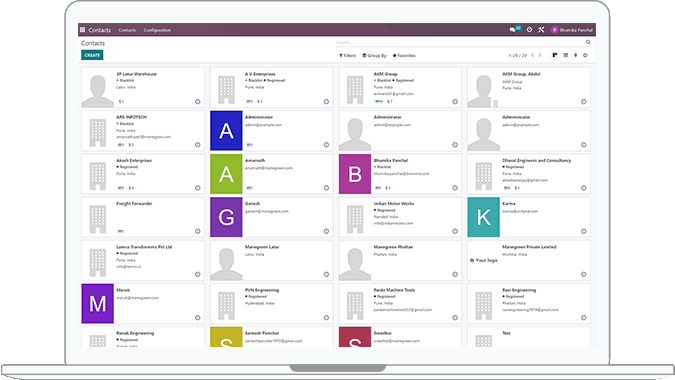
Task: Expand the Filters dropdown
Action: 347,56
